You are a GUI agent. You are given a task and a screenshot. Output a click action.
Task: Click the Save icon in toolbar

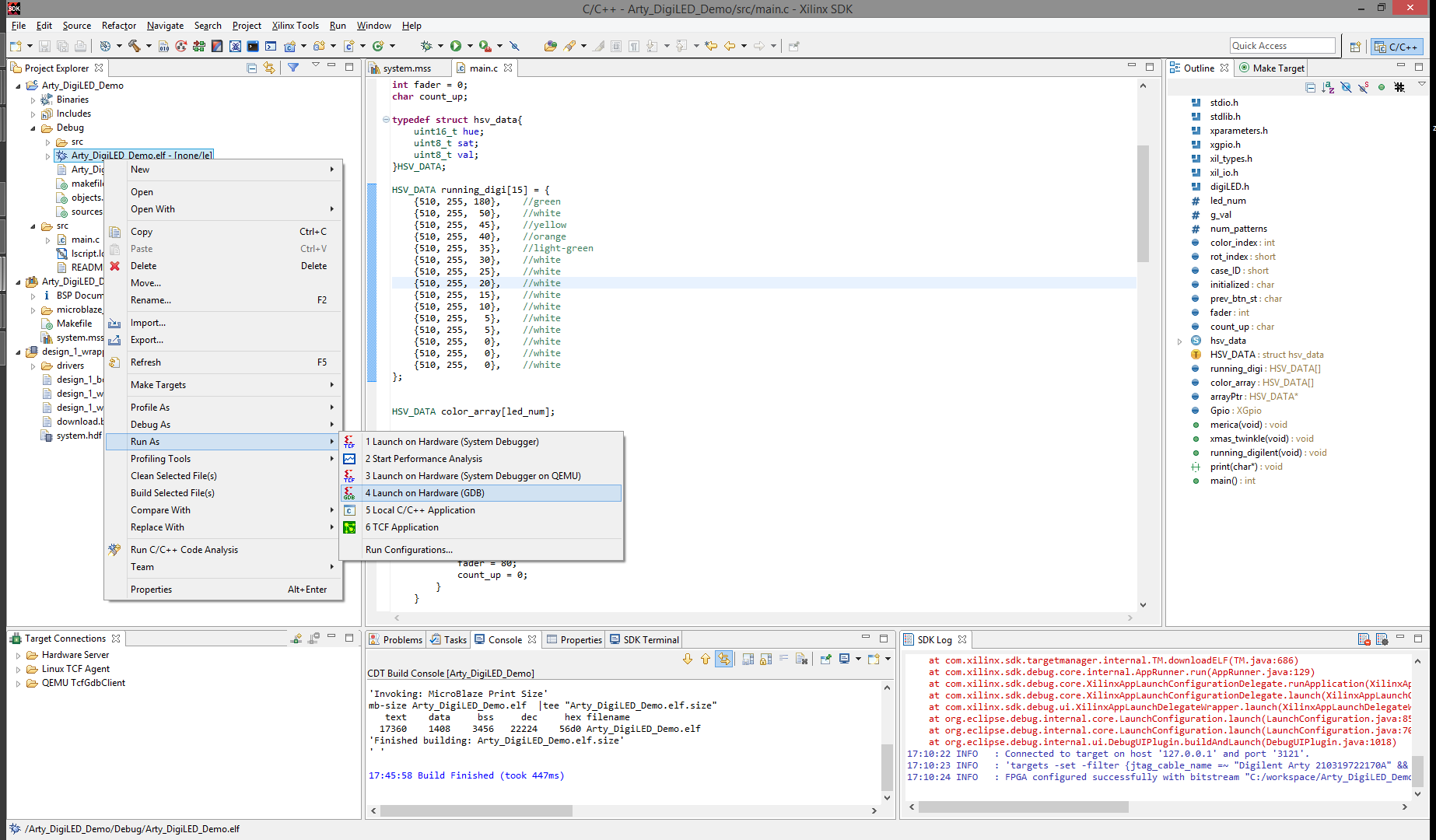[44, 46]
